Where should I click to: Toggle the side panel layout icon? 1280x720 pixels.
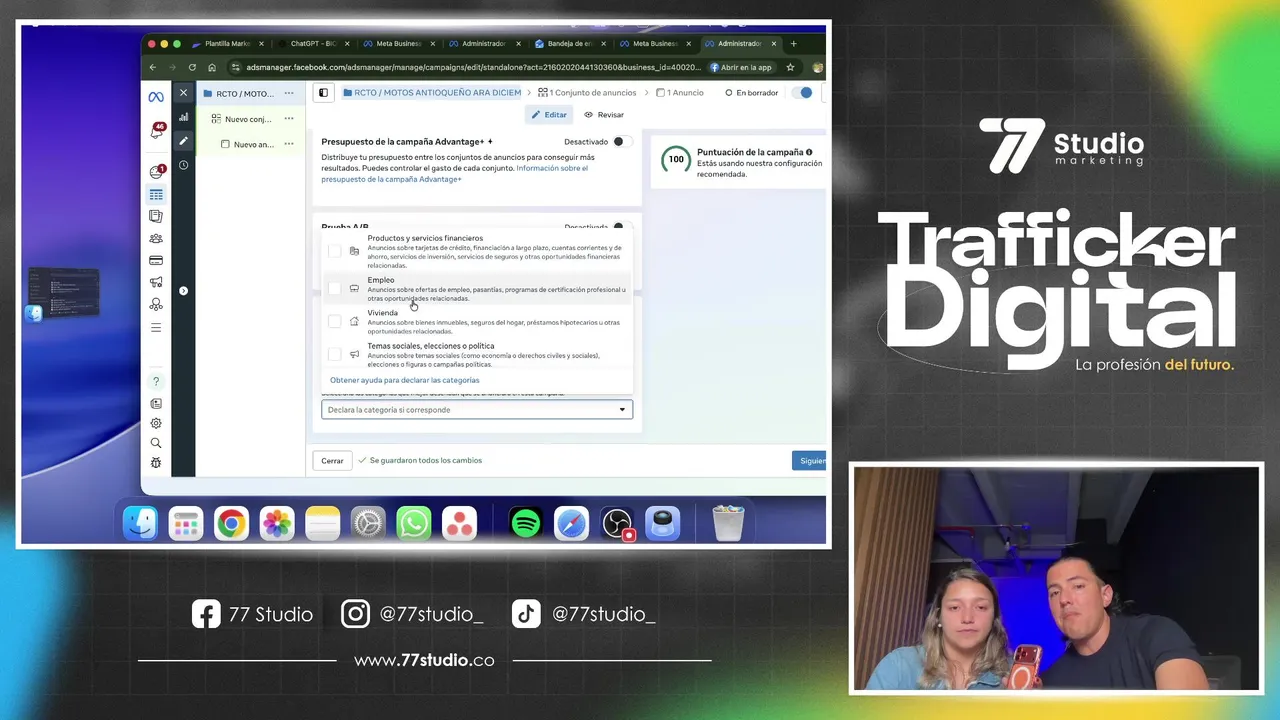click(323, 93)
